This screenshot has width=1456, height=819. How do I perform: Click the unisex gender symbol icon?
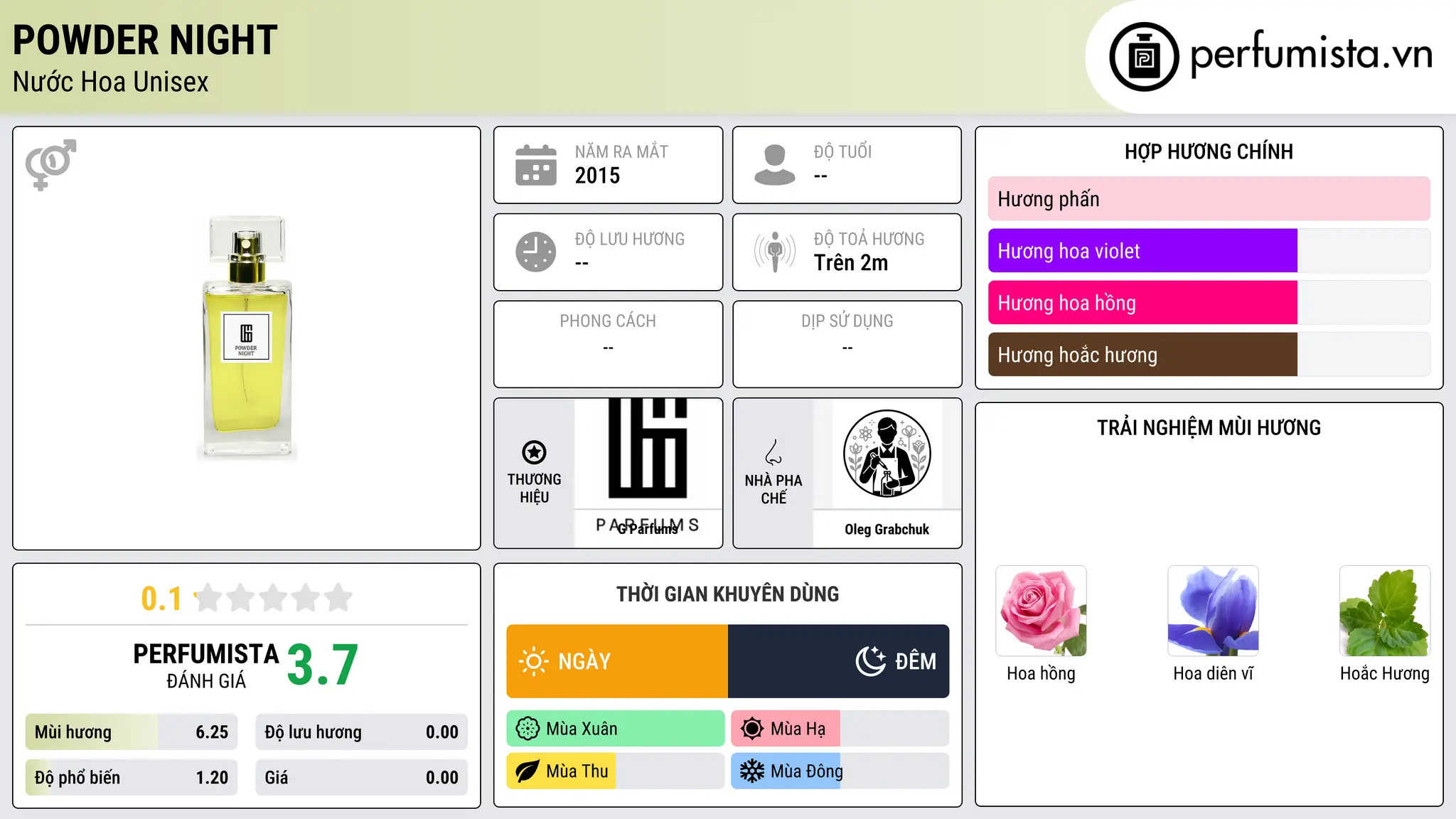[x=50, y=164]
